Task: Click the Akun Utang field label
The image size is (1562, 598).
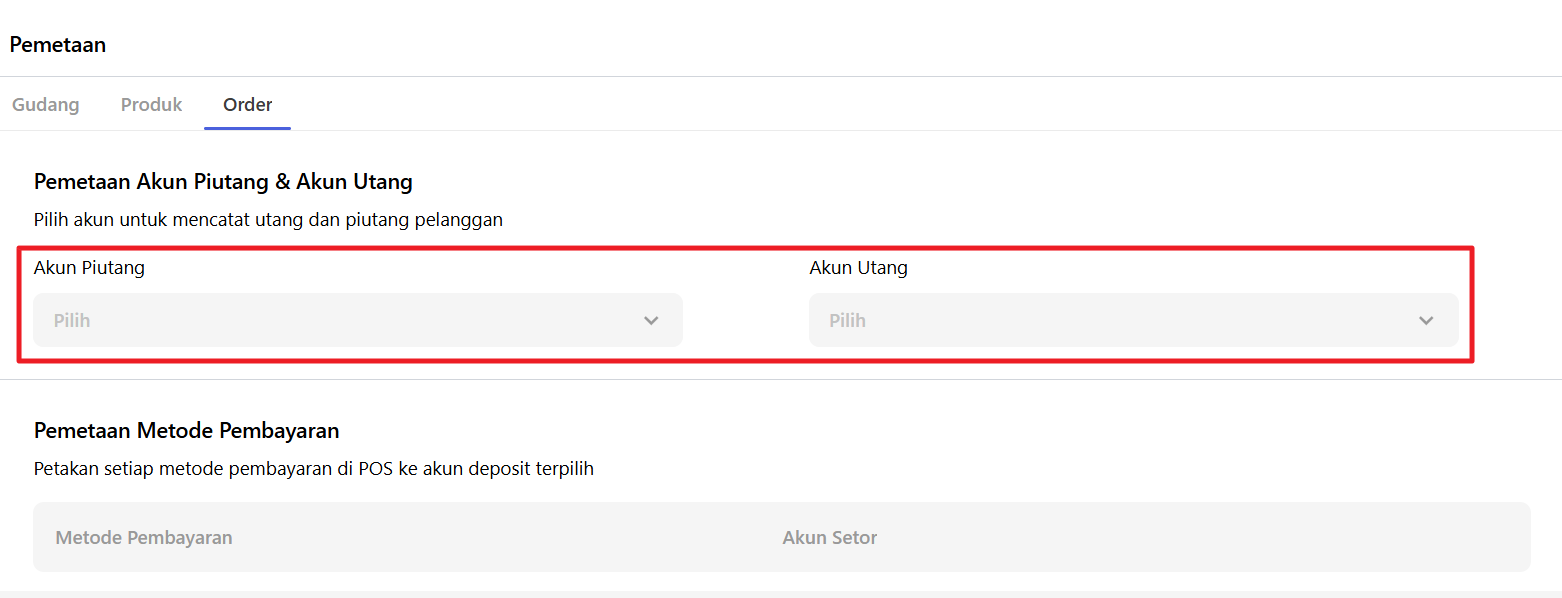Action: point(859,268)
